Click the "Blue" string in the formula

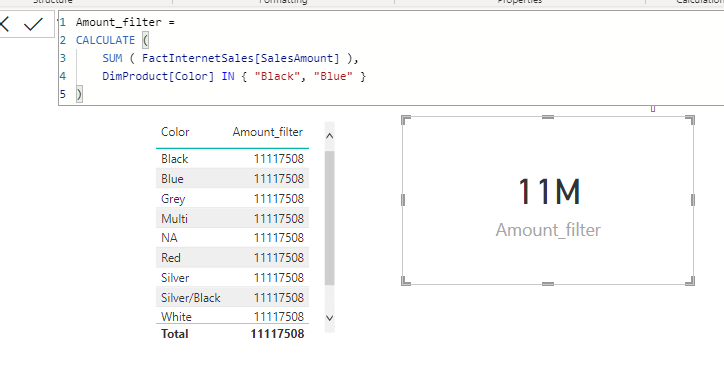coord(333,76)
